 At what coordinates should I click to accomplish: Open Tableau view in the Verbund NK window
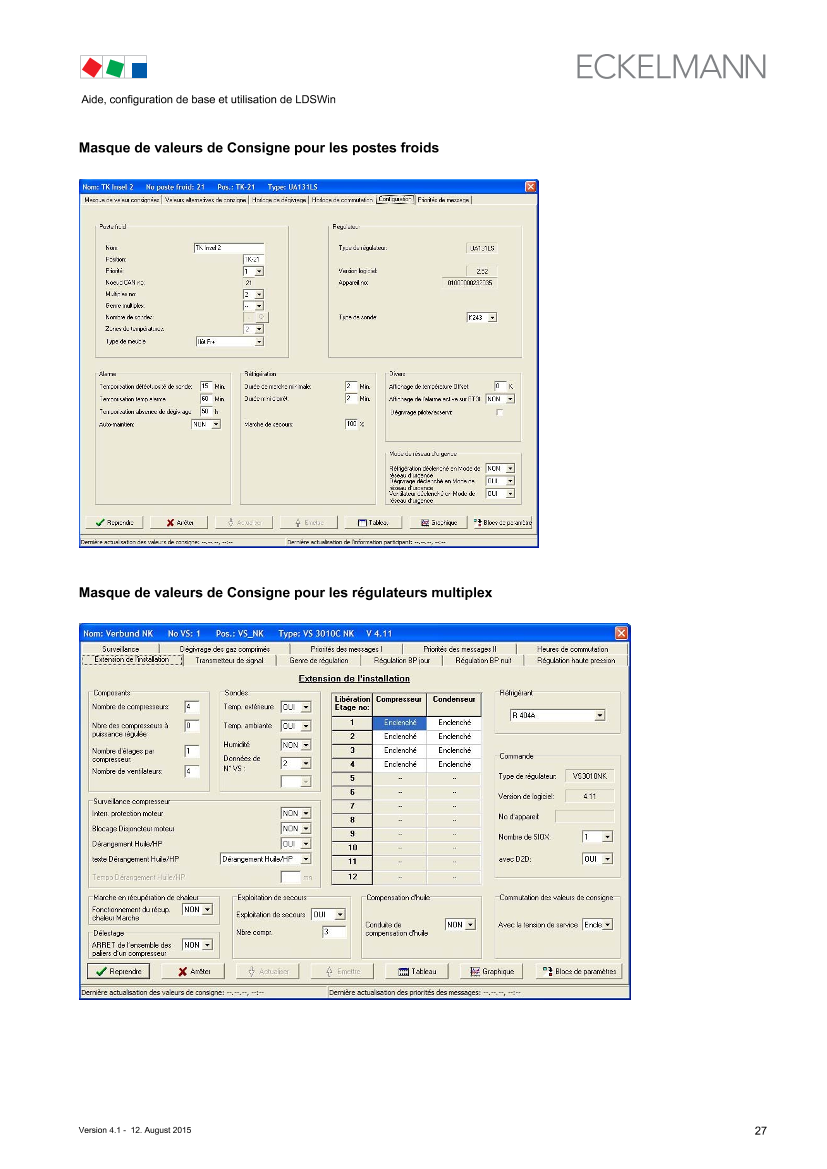[x=417, y=971]
